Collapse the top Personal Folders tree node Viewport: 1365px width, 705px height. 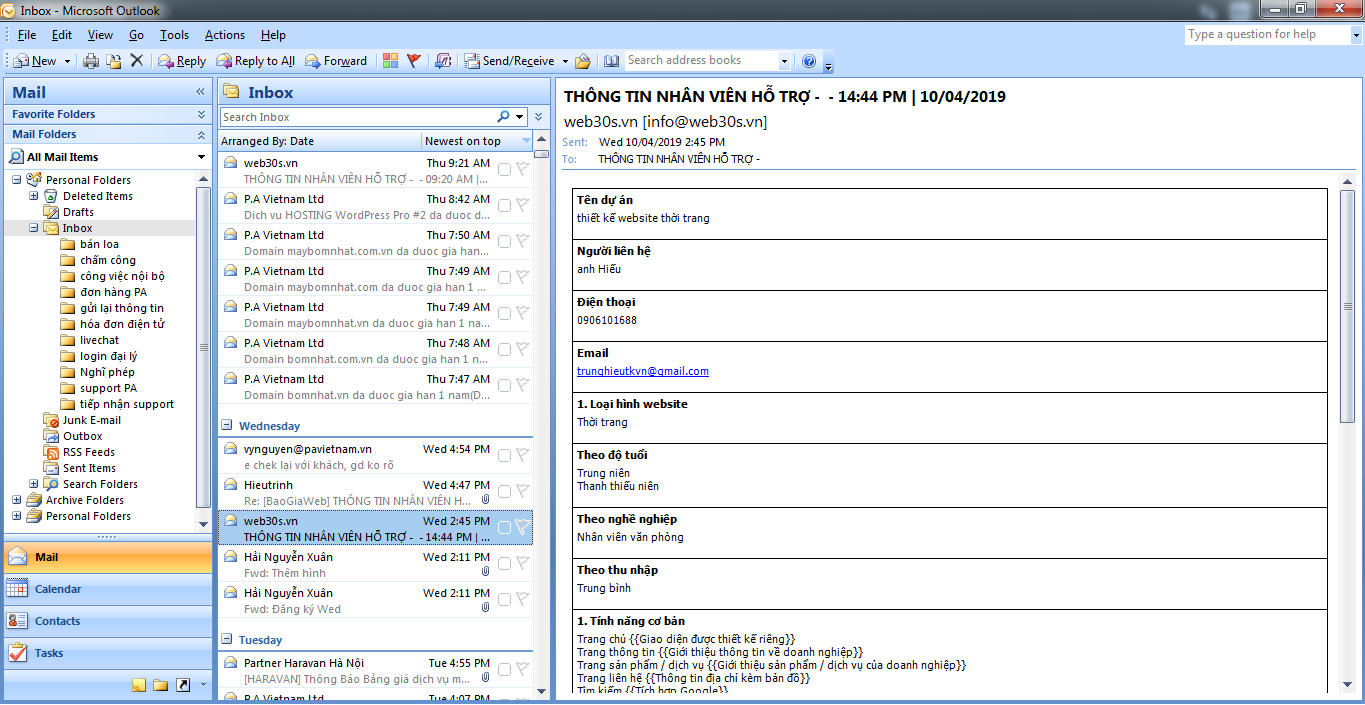16,180
